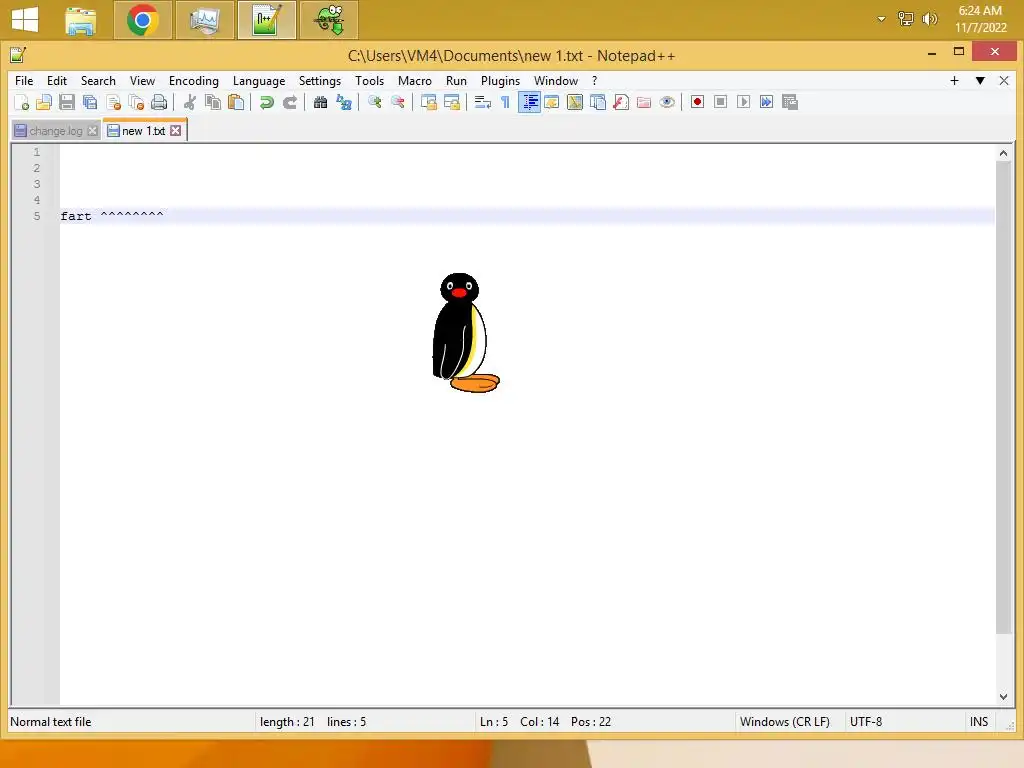Click the plus new-tab button

click(954, 80)
